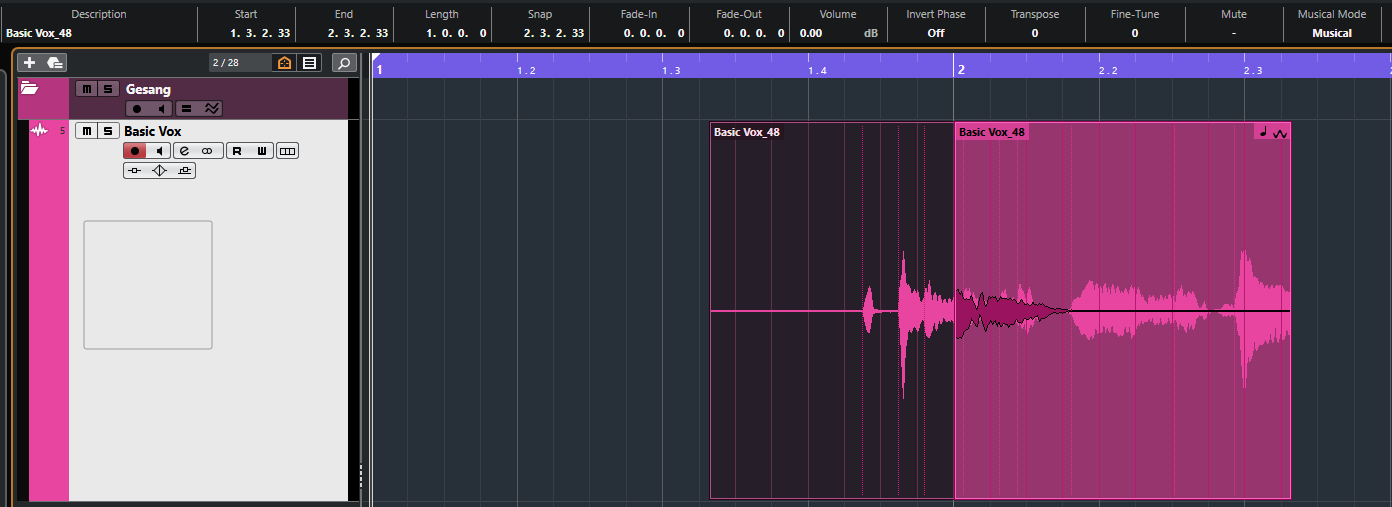Click position 1.2 in the ruler
The image size is (1392, 507).
click(x=526, y=71)
